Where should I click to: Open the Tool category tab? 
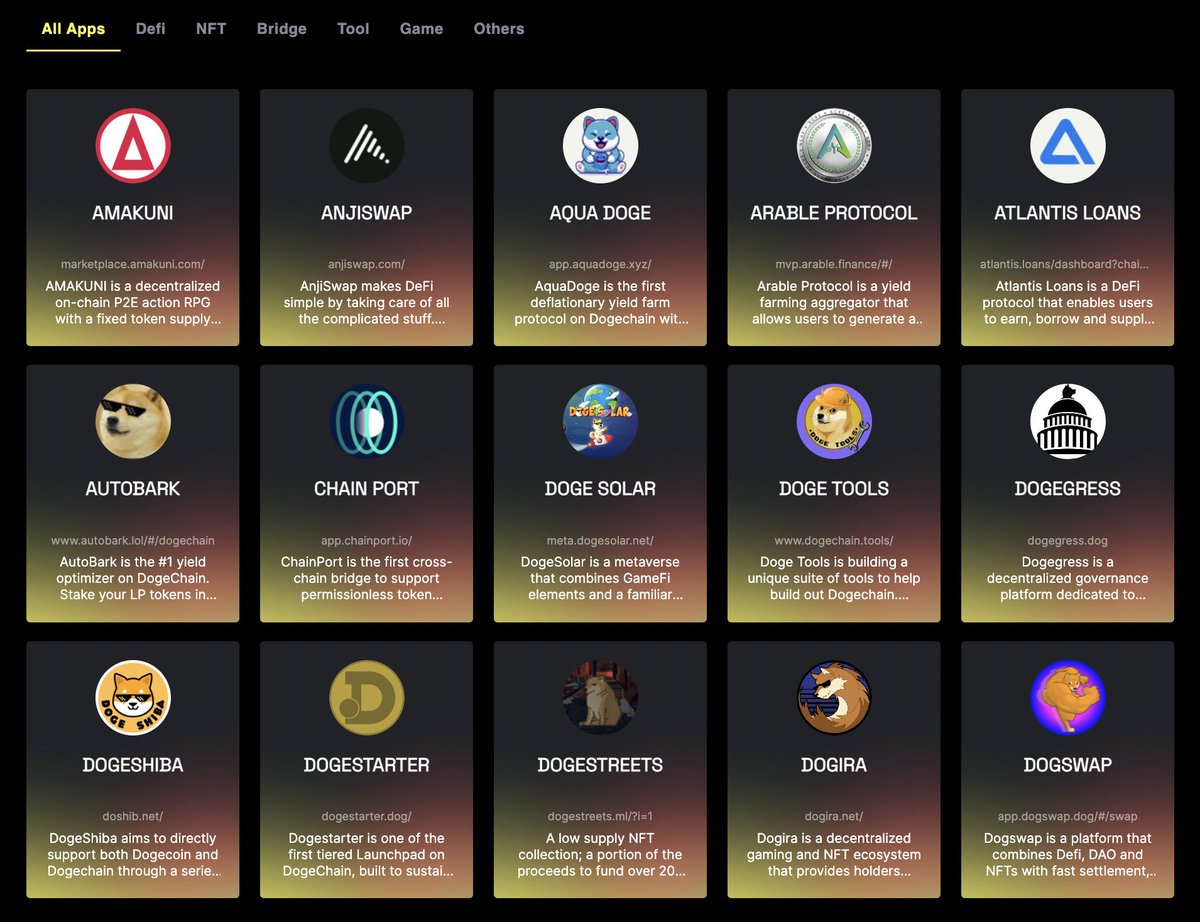coord(353,29)
